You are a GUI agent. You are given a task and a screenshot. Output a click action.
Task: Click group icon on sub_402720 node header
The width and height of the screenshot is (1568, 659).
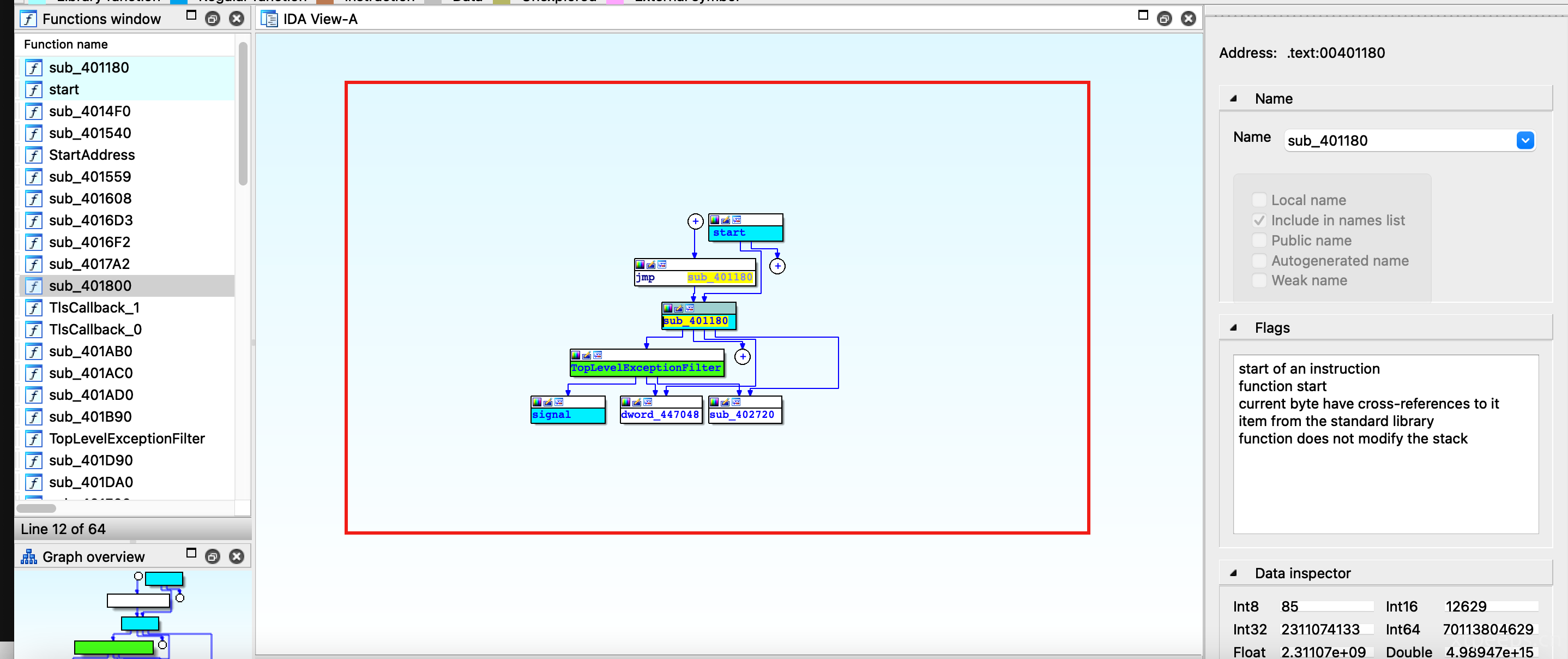(x=736, y=402)
